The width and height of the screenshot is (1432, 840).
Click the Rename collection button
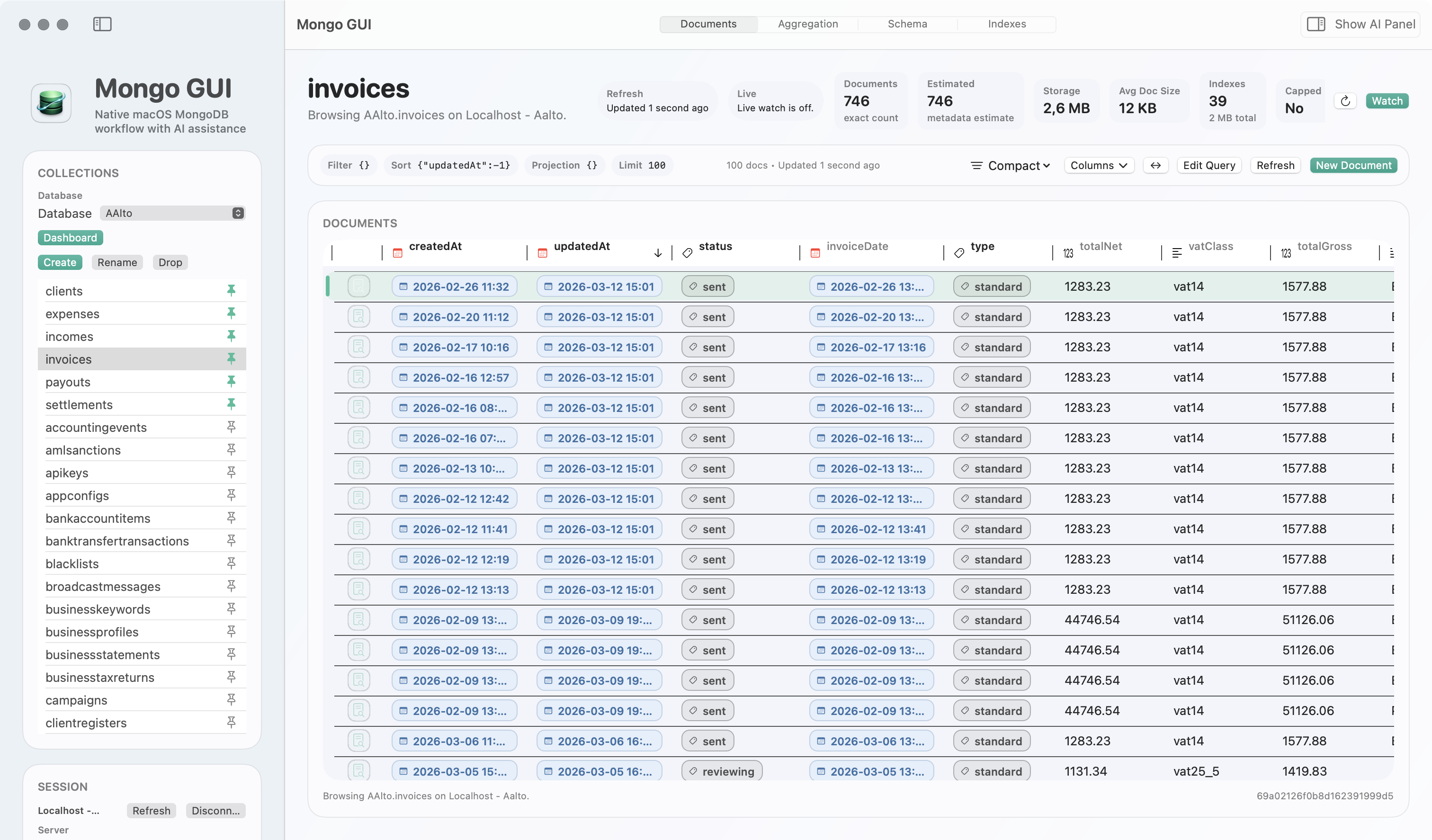(x=117, y=262)
